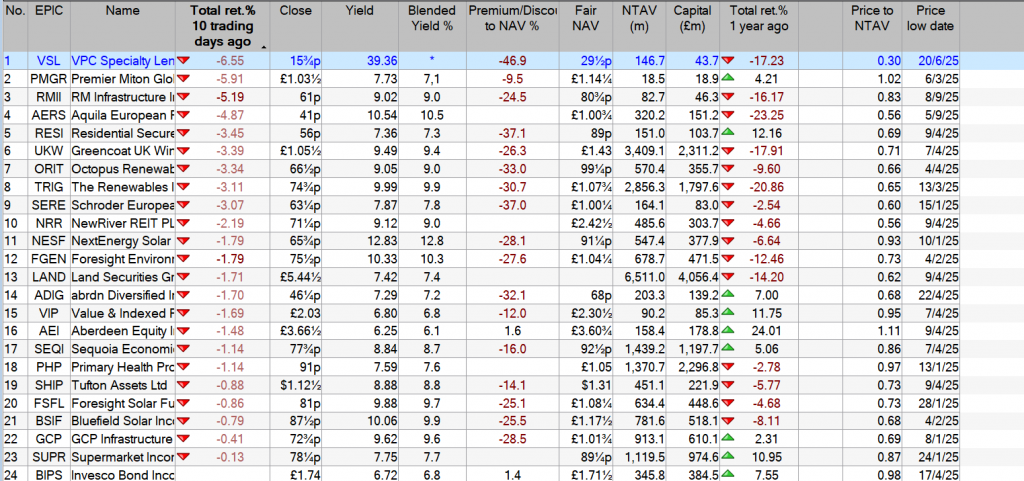Click red down arrow beside UKW -3.39
This screenshot has width=1024, height=481.
coord(183,152)
